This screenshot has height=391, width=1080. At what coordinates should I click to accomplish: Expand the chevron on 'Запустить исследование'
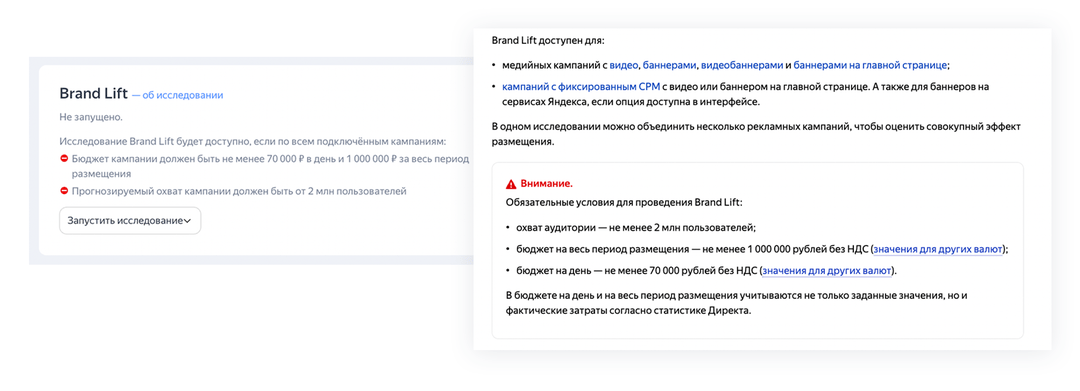187,221
